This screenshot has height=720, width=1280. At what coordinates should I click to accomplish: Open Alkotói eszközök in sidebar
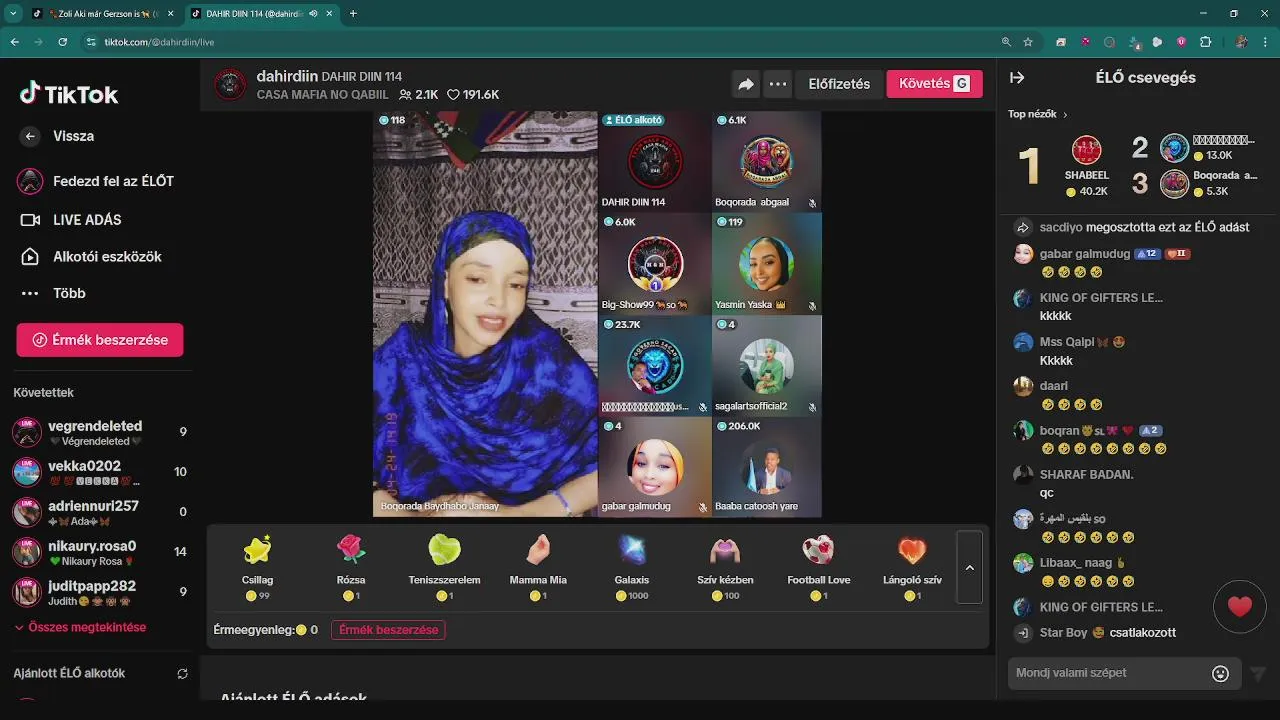click(x=91, y=257)
